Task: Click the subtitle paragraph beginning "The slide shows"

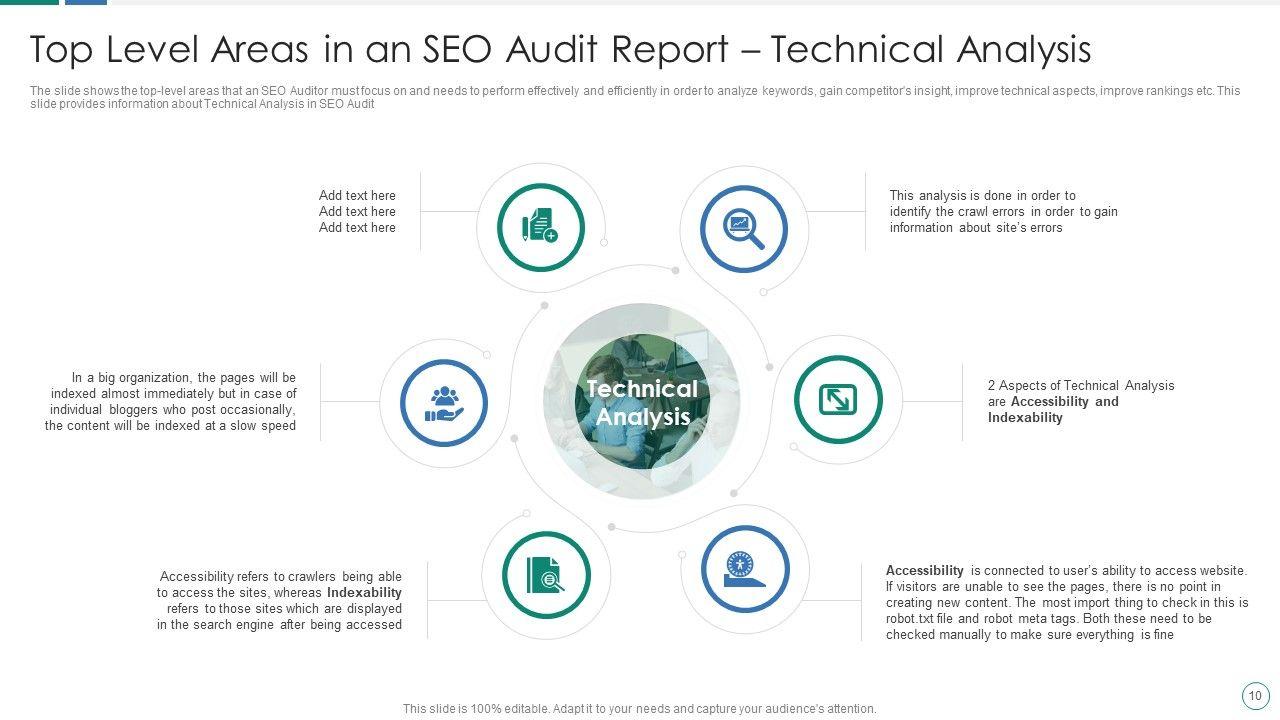Action: coord(635,97)
